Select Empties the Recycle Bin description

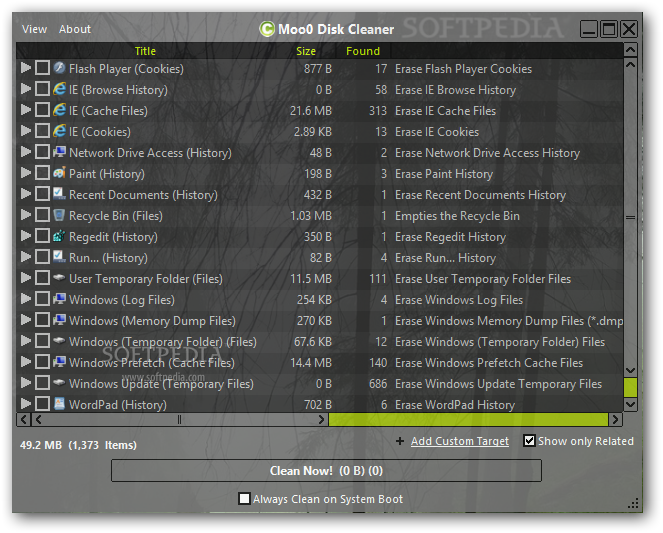coord(457,216)
